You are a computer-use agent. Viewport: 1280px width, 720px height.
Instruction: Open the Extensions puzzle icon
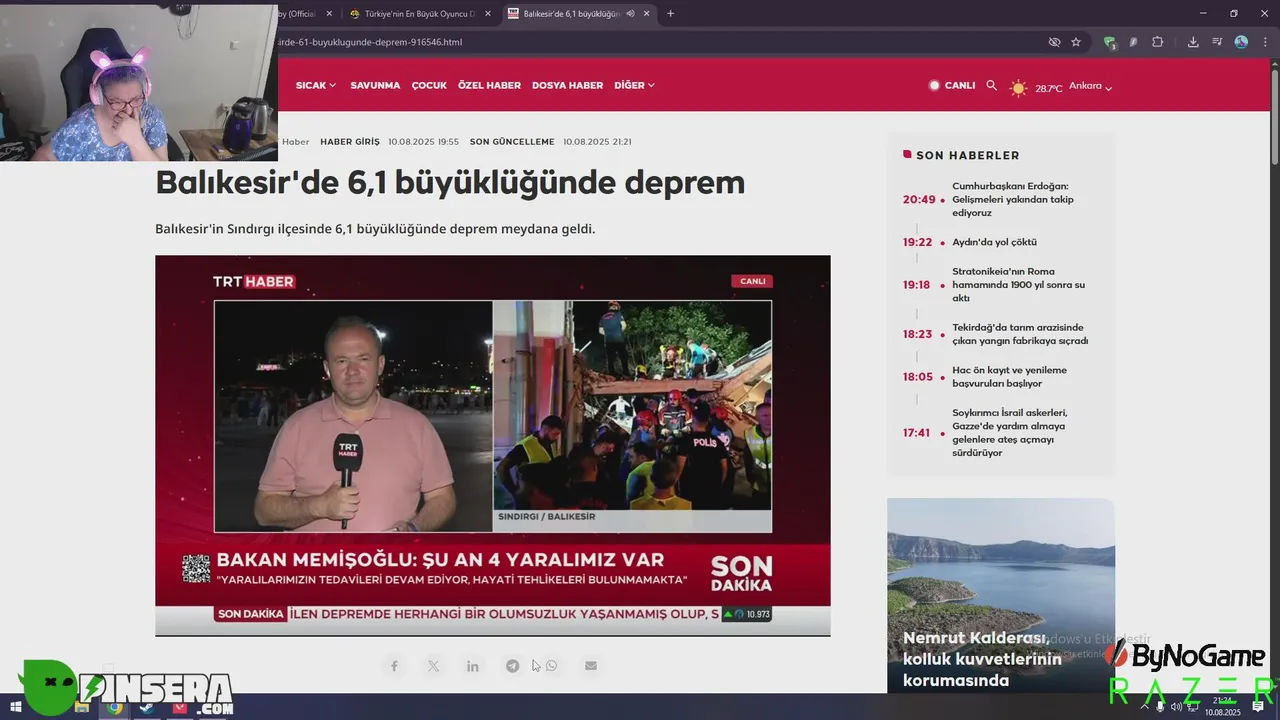[x=1158, y=42]
